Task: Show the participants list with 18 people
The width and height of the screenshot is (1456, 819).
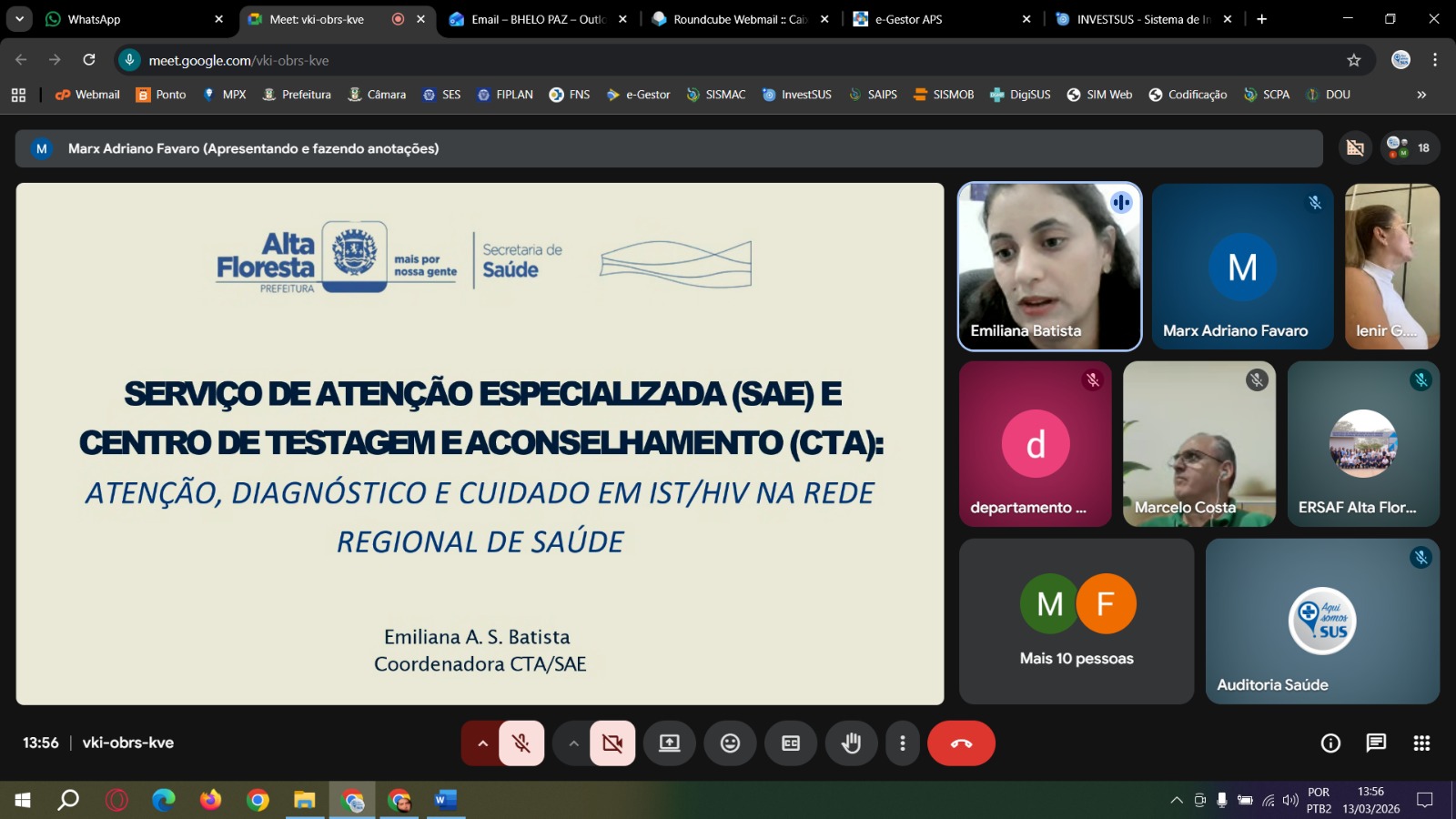Action: pyautogui.click(x=1410, y=147)
